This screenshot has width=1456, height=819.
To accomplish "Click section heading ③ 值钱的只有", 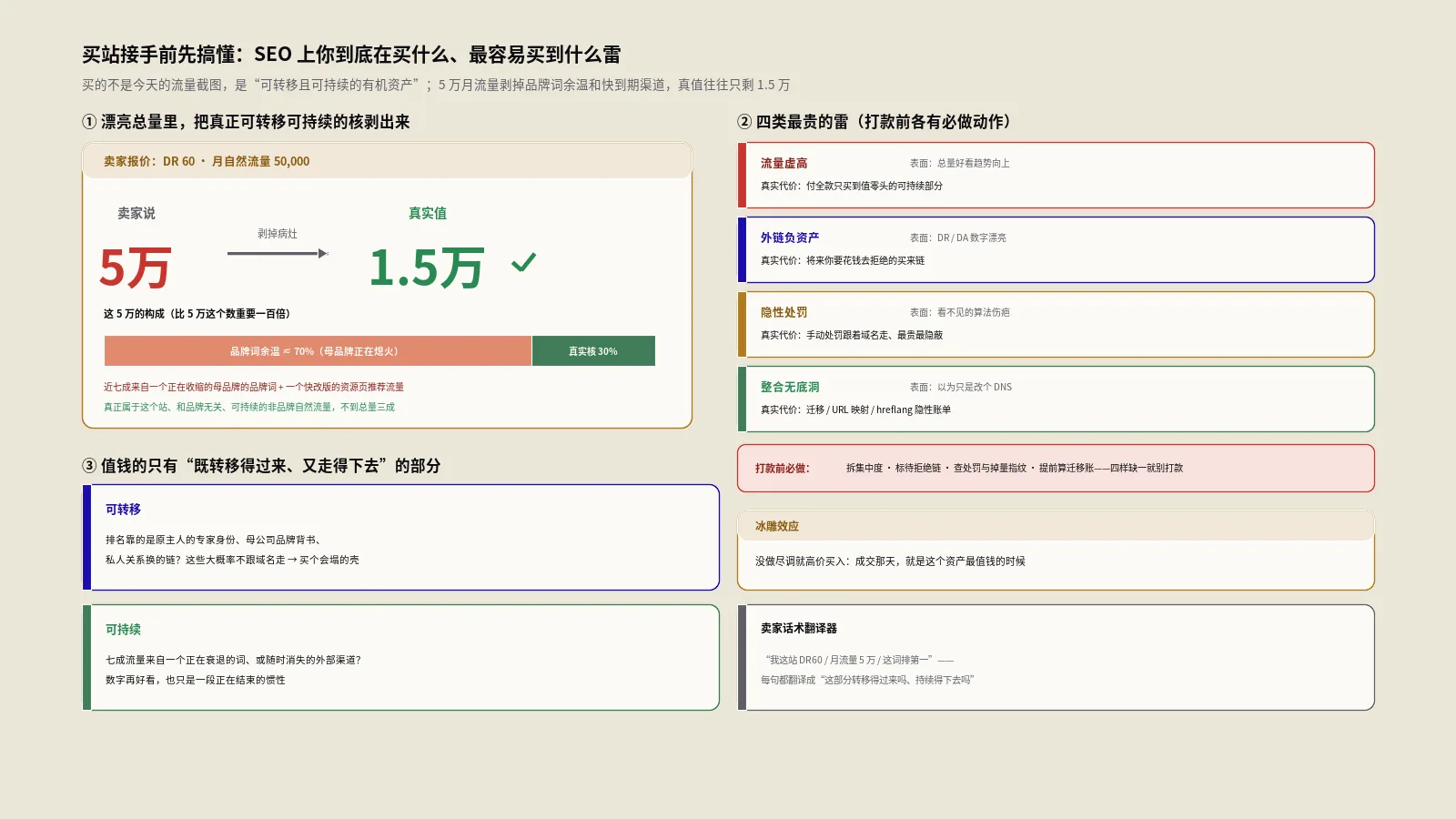I will pyautogui.click(x=261, y=466).
